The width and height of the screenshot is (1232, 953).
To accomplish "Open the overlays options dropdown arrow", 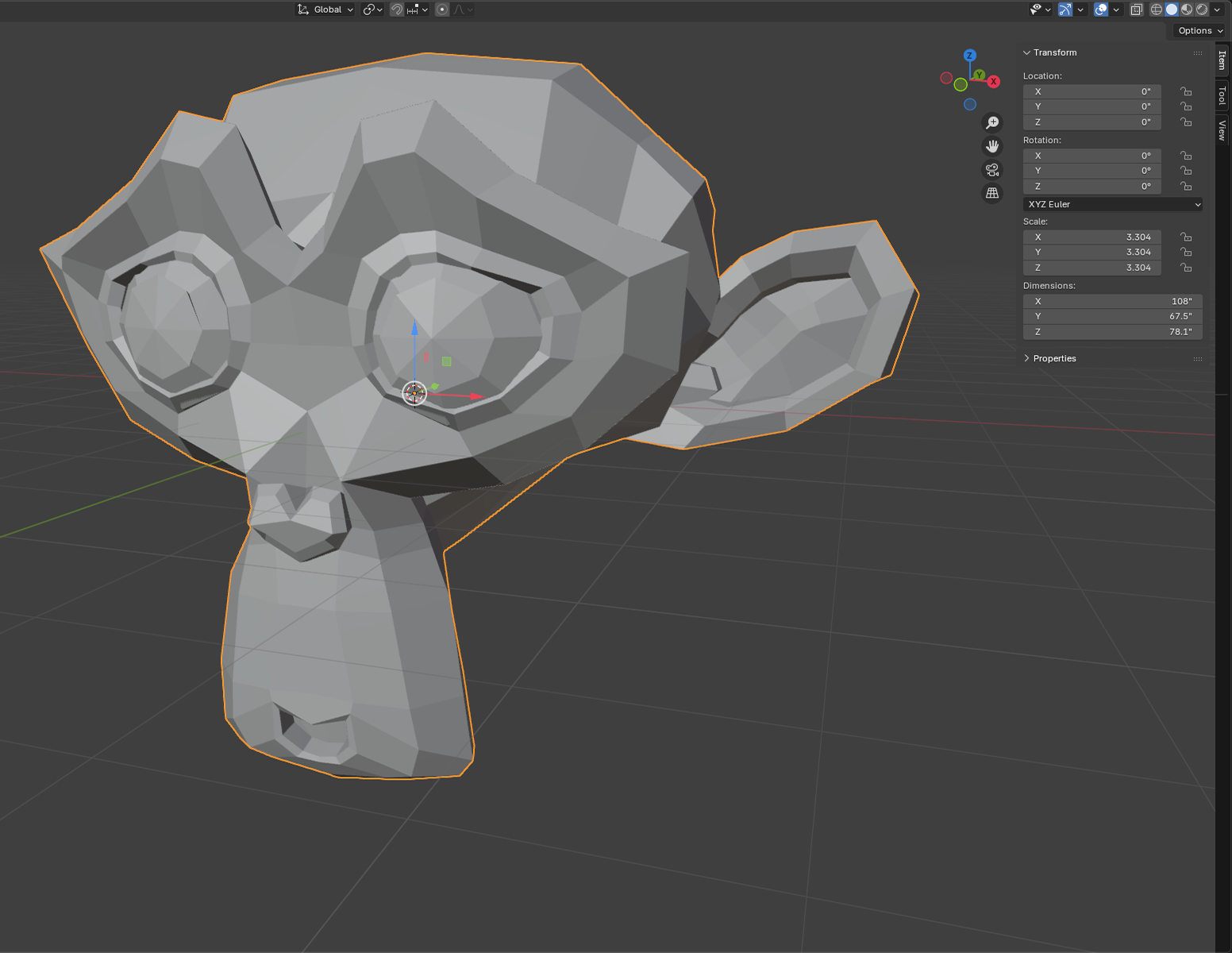I will pyautogui.click(x=1116, y=10).
